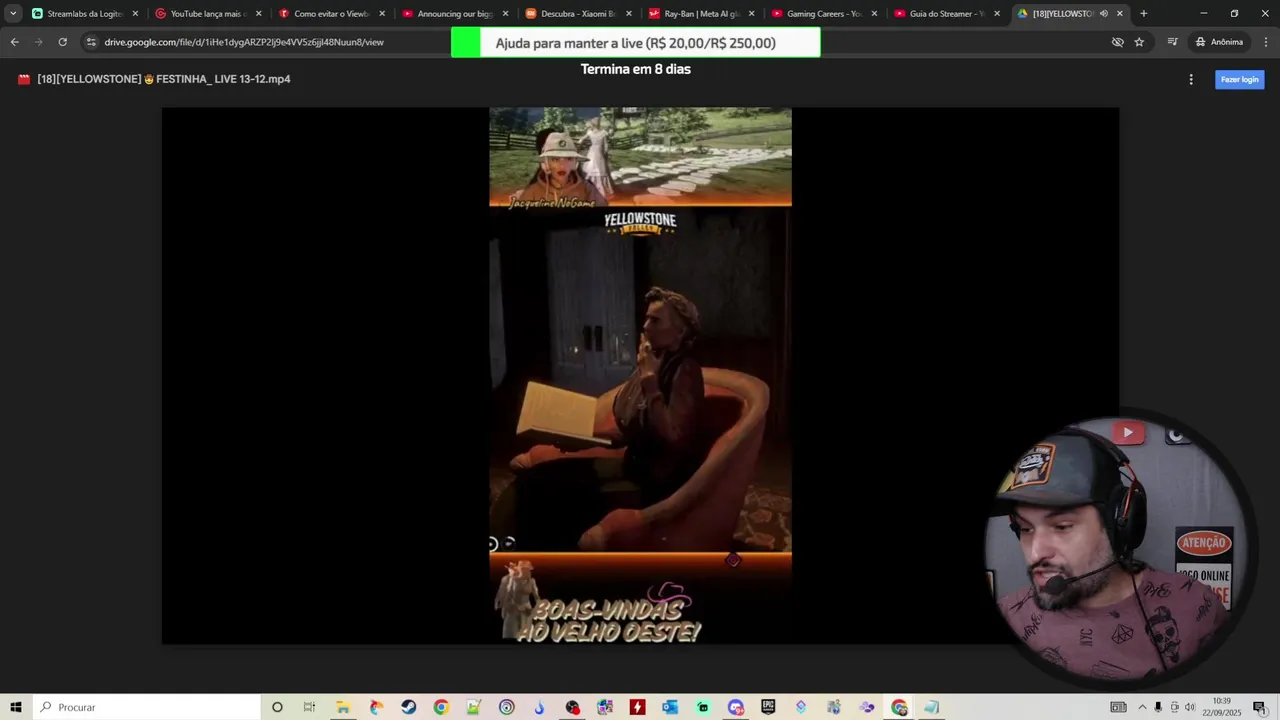Click the Procurar search box

pos(146,707)
